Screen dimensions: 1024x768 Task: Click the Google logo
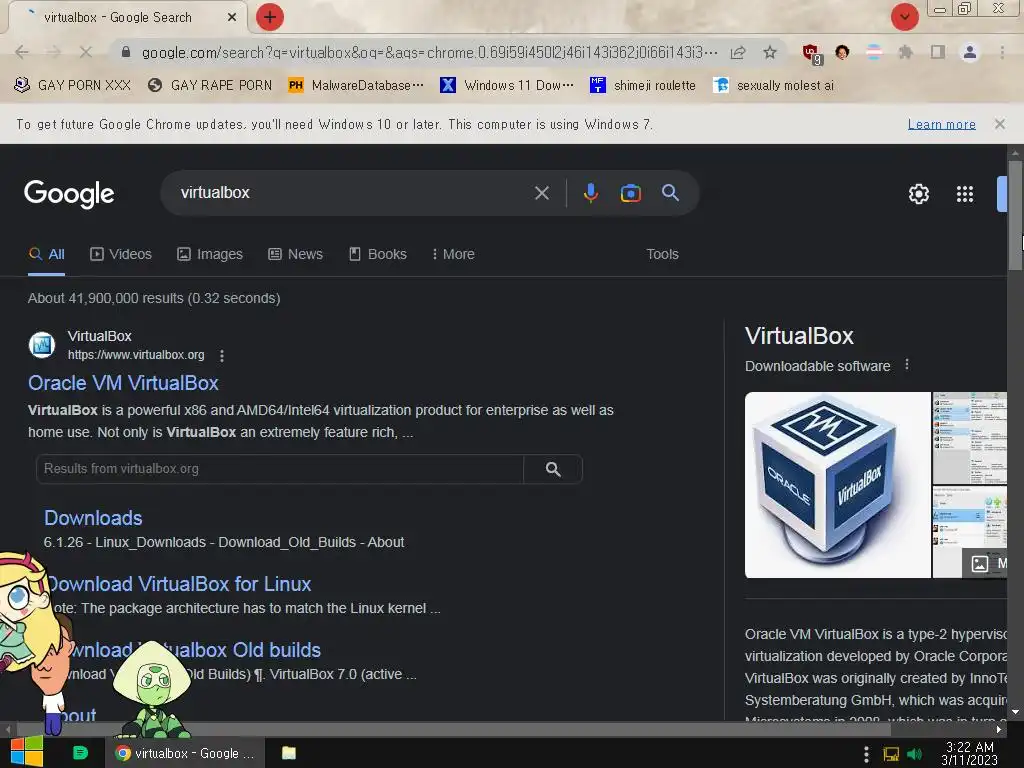pyautogui.click(x=69, y=193)
